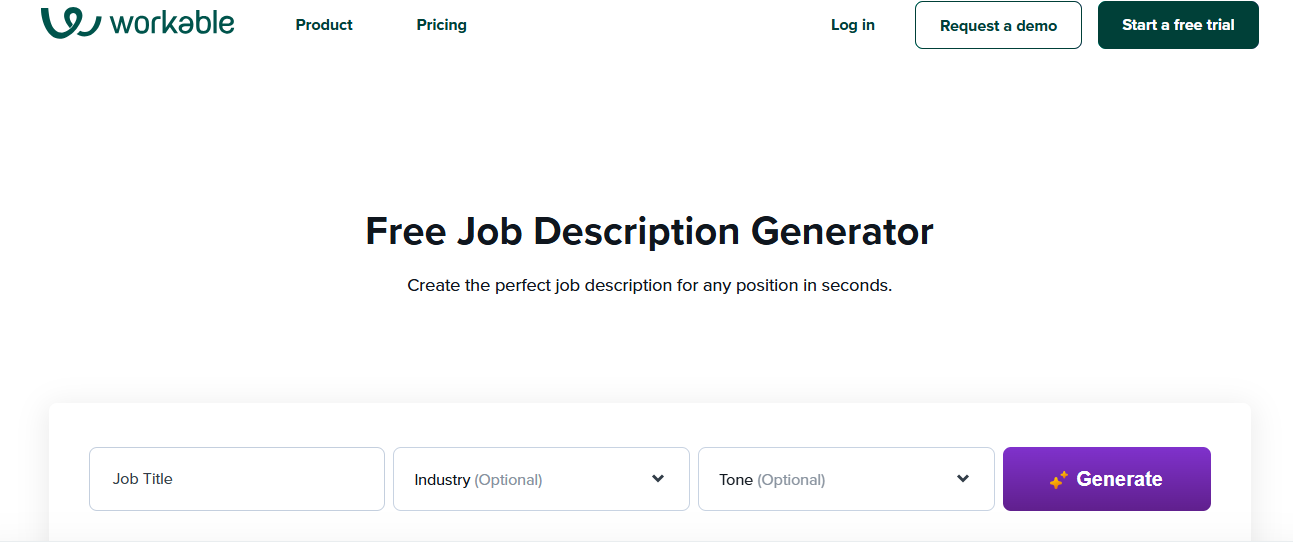Screen dimensions: 1293x544
Task: Click the Log in link
Action: pyautogui.click(x=853, y=25)
